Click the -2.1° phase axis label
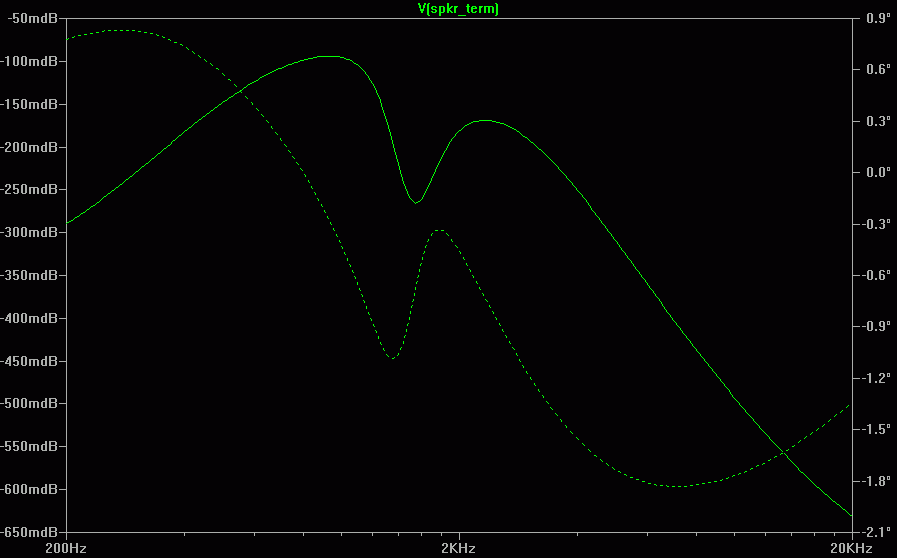 pyautogui.click(x=875, y=532)
